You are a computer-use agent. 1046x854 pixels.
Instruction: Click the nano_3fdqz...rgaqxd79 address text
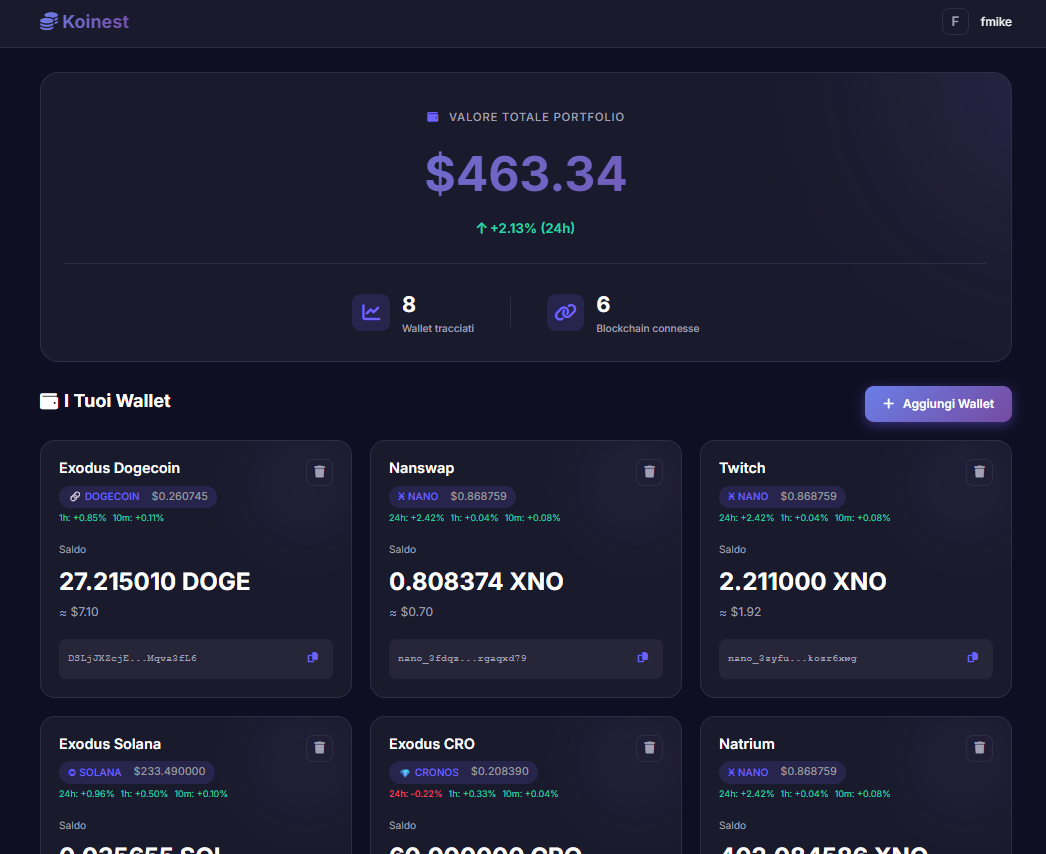462,659
